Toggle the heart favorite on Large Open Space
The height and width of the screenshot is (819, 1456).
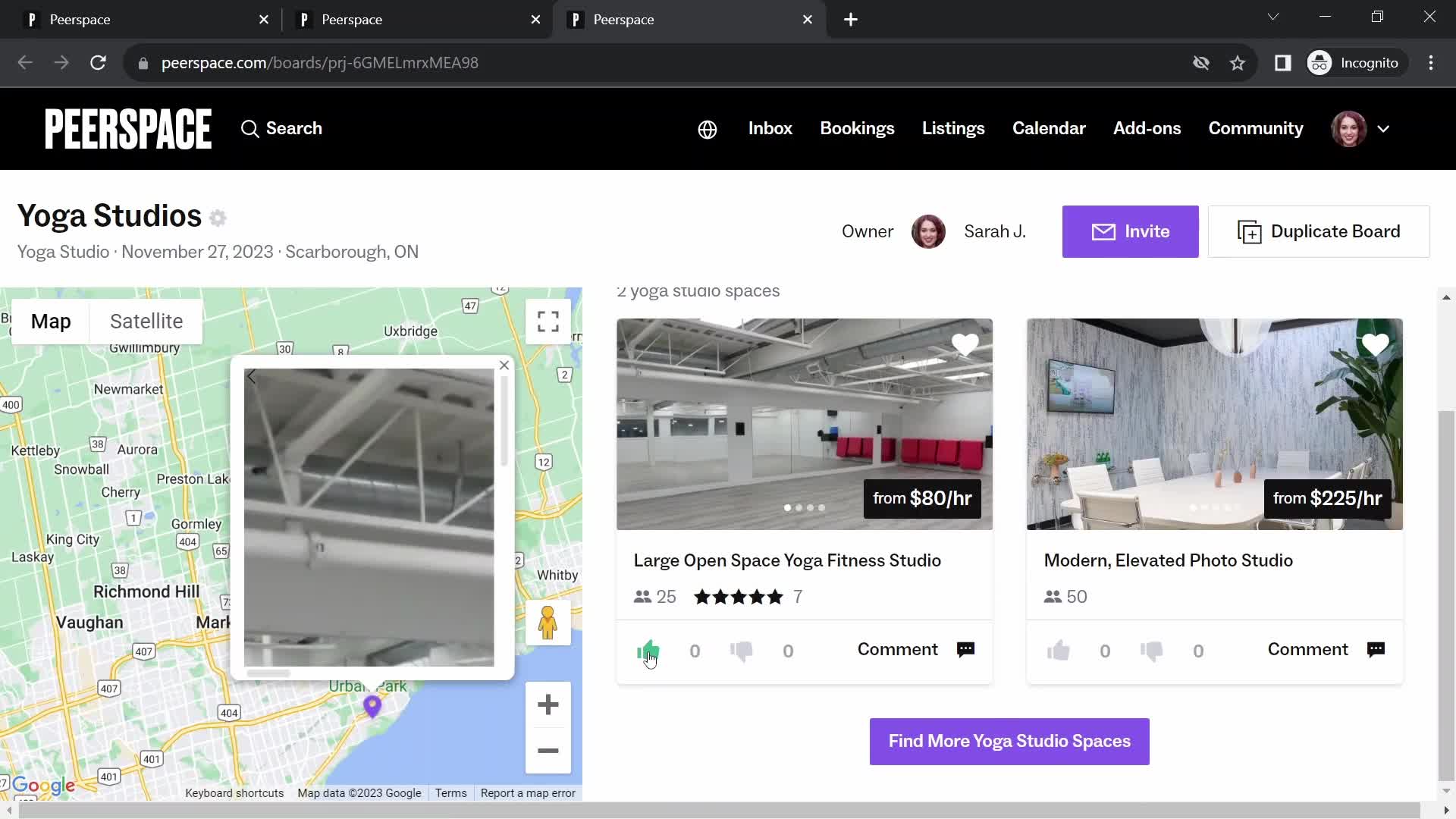point(964,346)
